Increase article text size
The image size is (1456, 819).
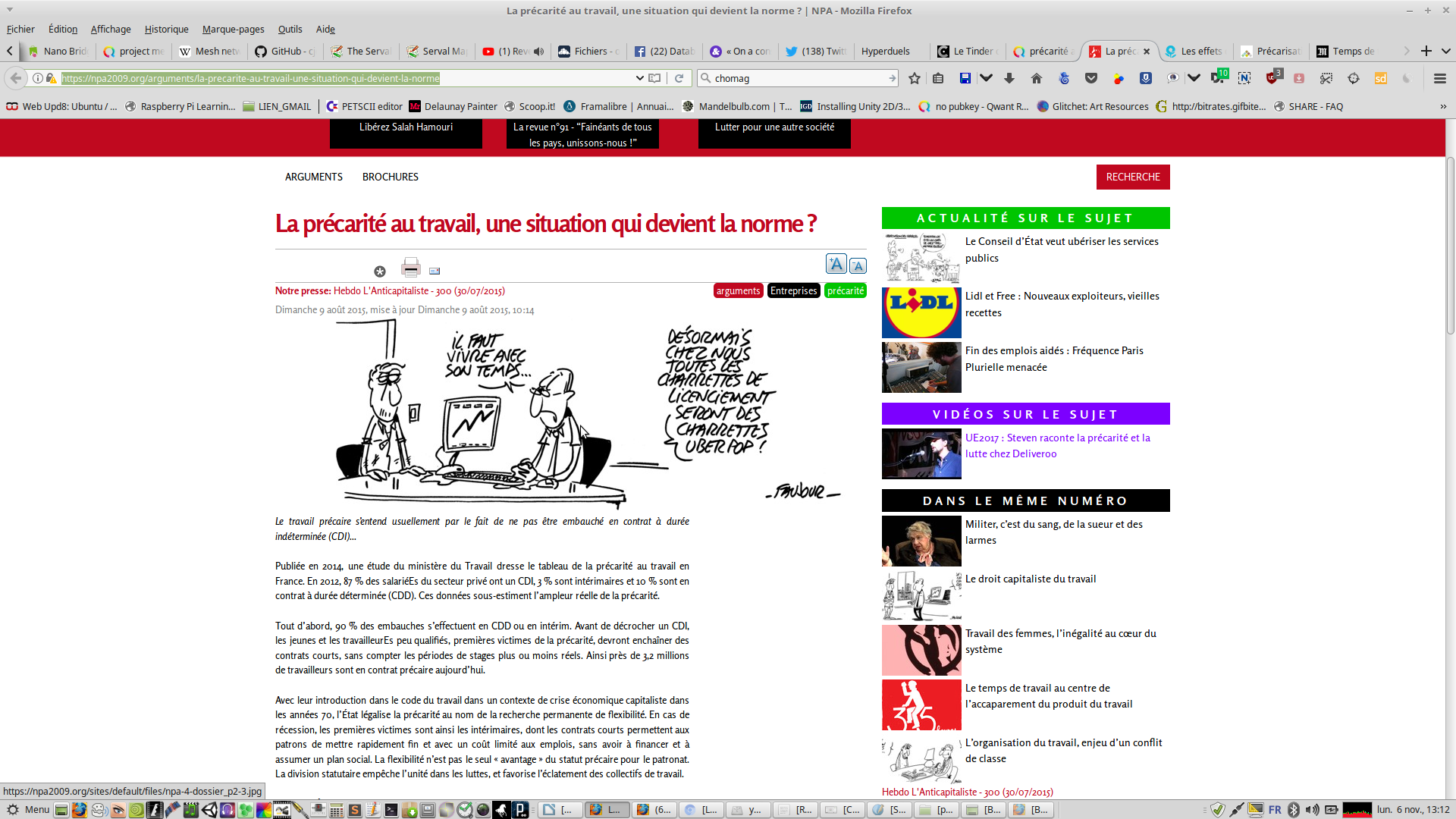pos(836,264)
